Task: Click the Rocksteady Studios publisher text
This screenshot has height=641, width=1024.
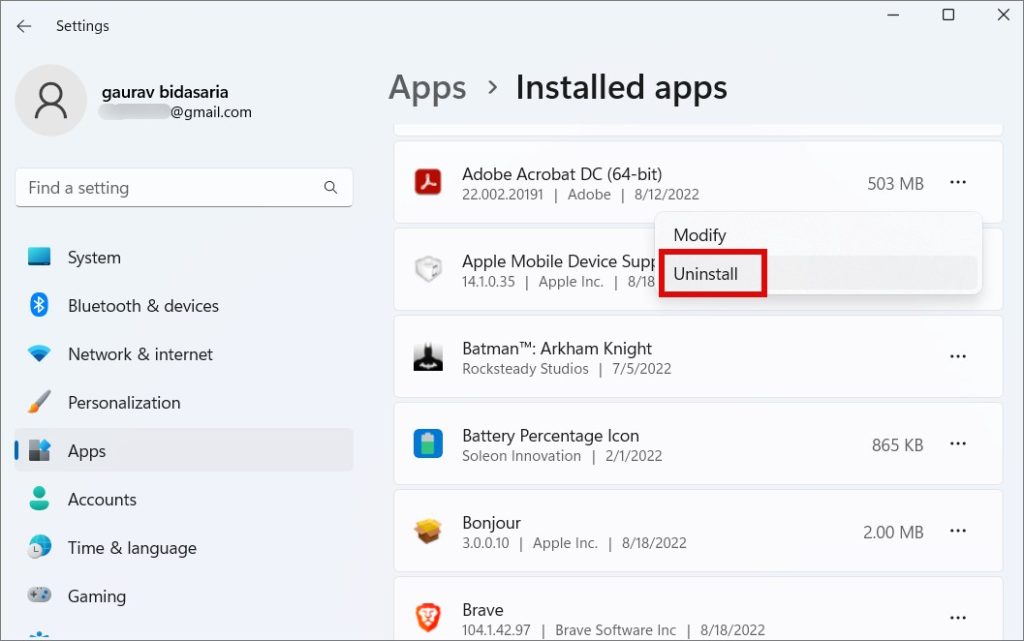Action: 525,369
